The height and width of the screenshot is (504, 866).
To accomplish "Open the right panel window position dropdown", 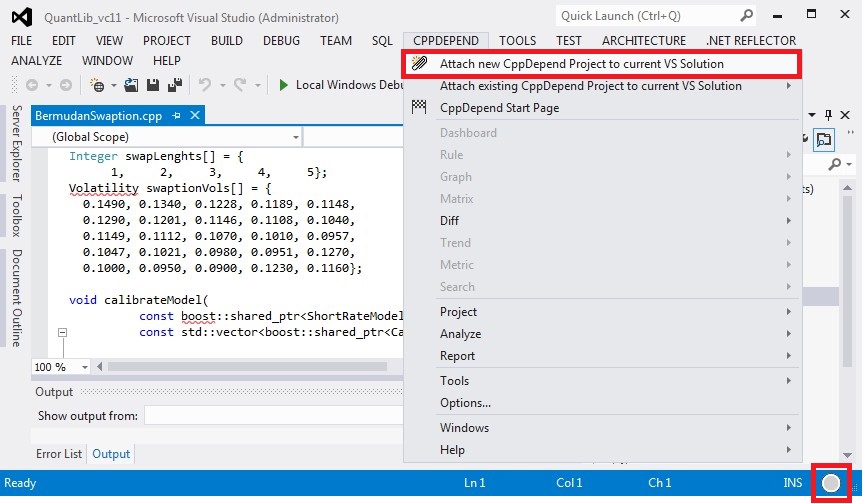I will tap(812, 115).
